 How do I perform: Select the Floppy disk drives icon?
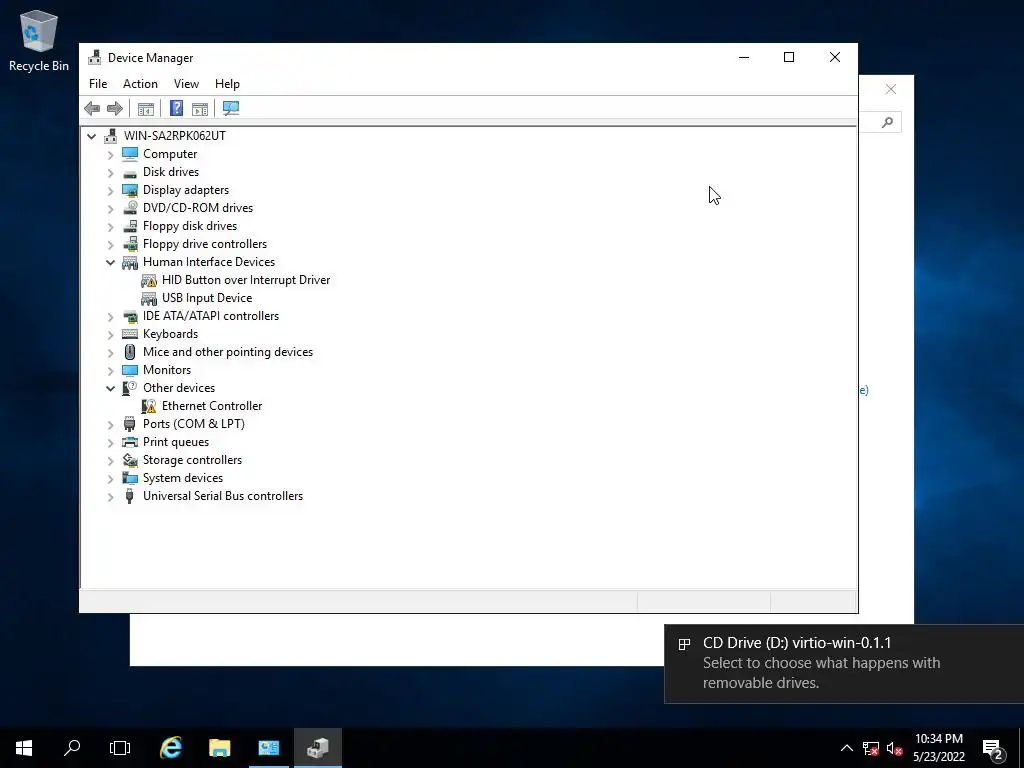click(130, 226)
